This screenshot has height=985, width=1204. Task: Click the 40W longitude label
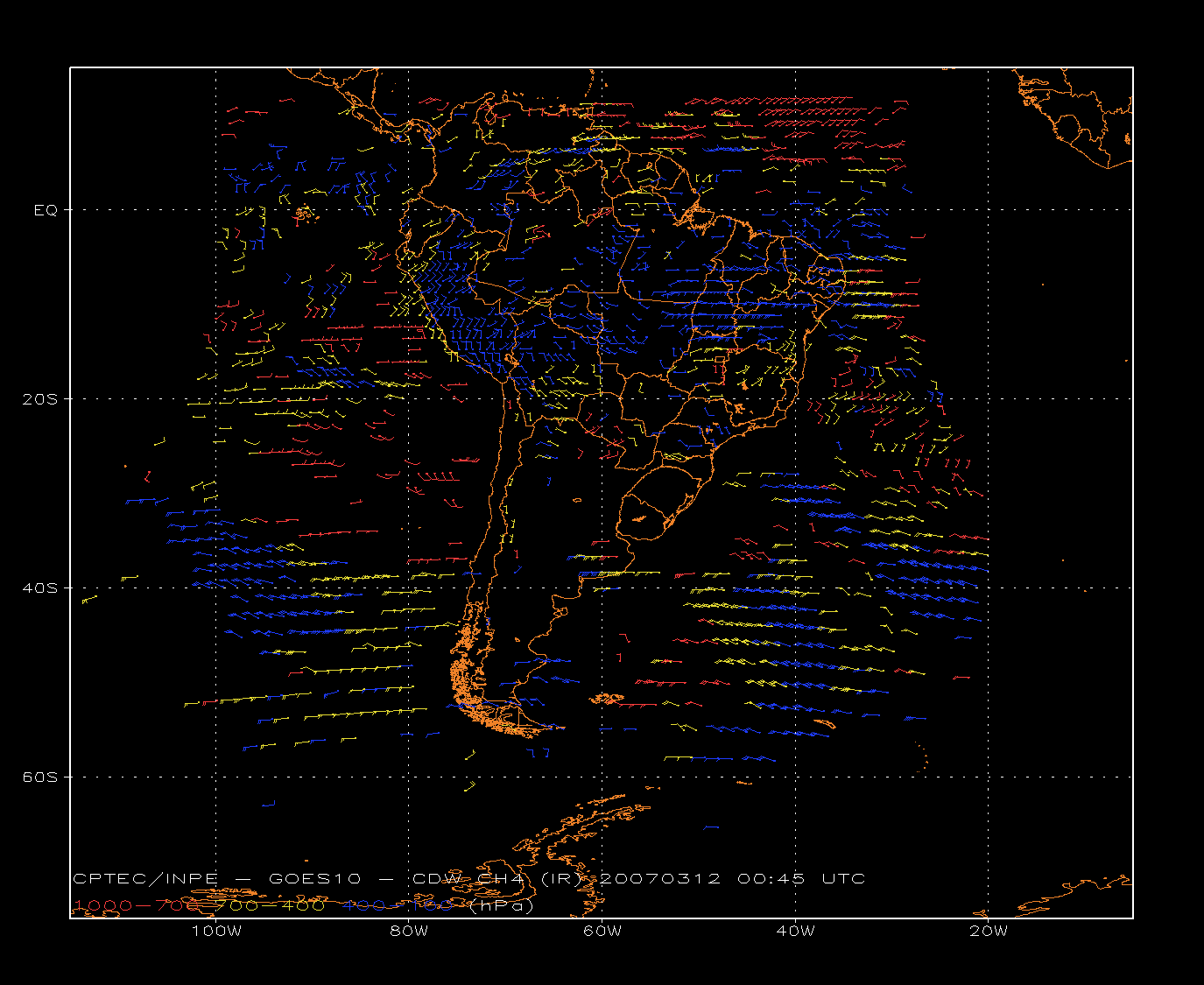point(795,931)
